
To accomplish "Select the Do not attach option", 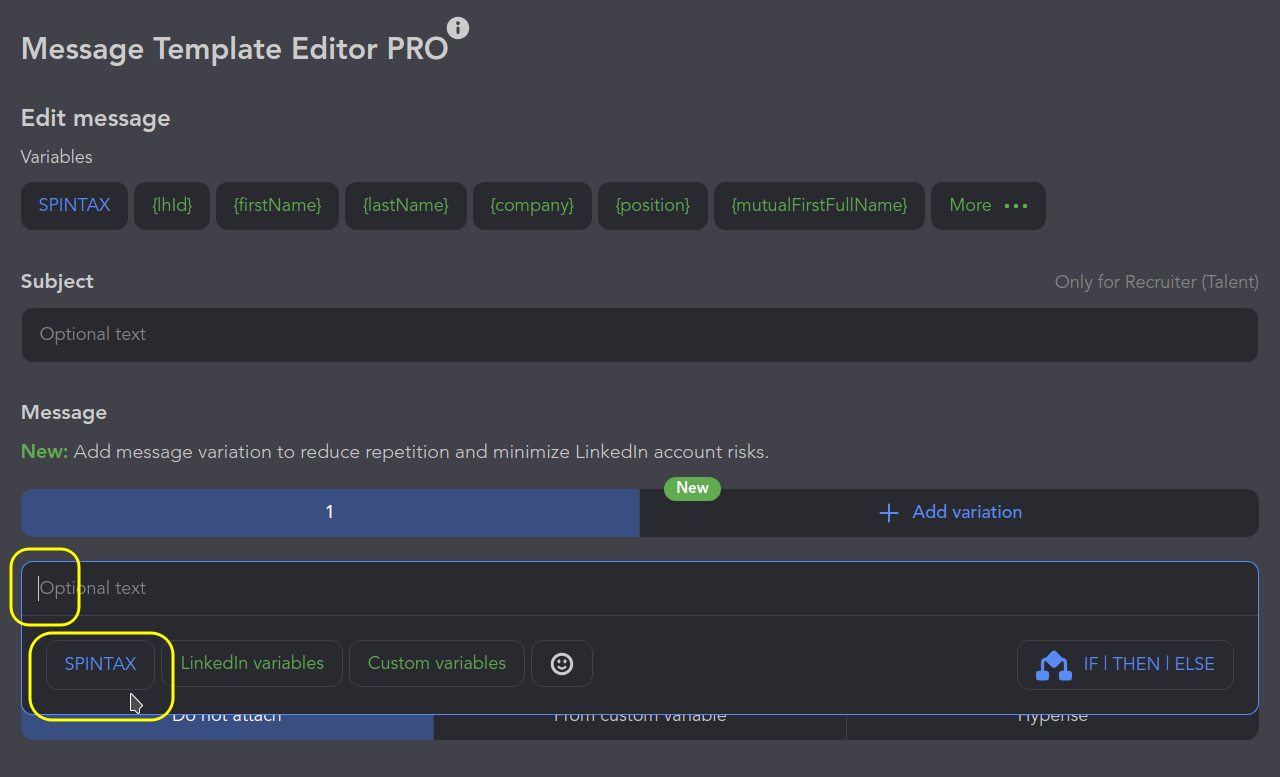I will (x=227, y=726).
